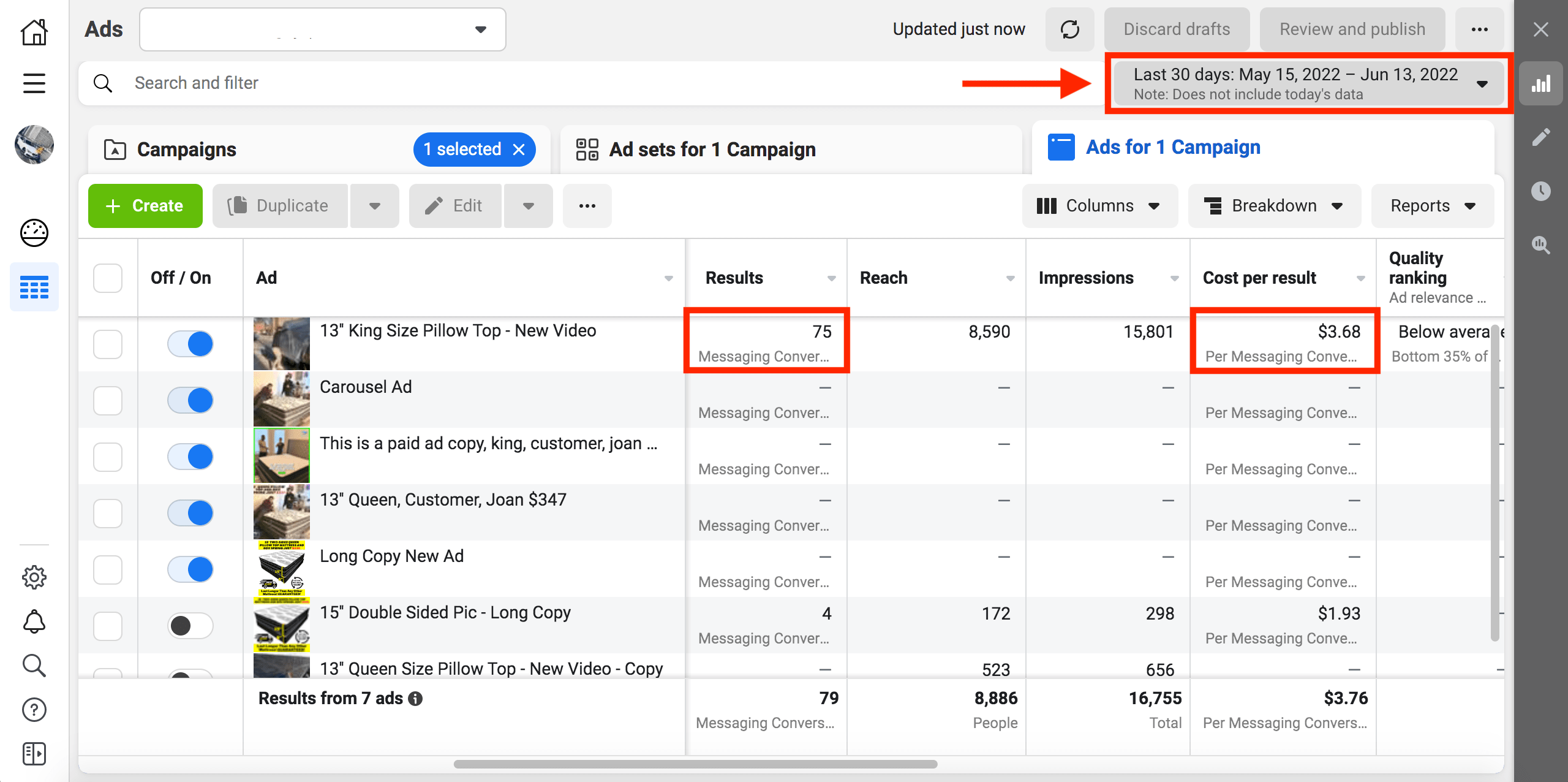The height and width of the screenshot is (782, 1568).
Task: Open the history clock icon
Action: (1540, 191)
